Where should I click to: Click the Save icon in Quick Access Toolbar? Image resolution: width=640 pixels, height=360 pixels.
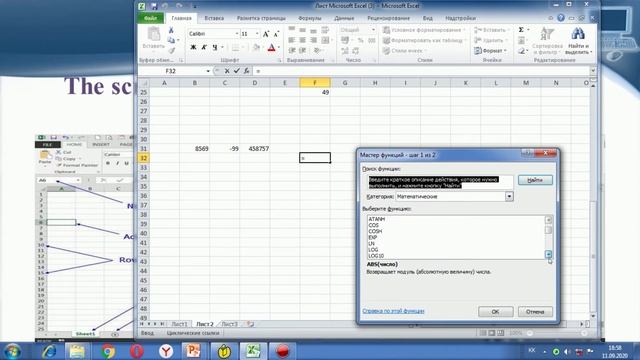pyautogui.click(x=154, y=6)
